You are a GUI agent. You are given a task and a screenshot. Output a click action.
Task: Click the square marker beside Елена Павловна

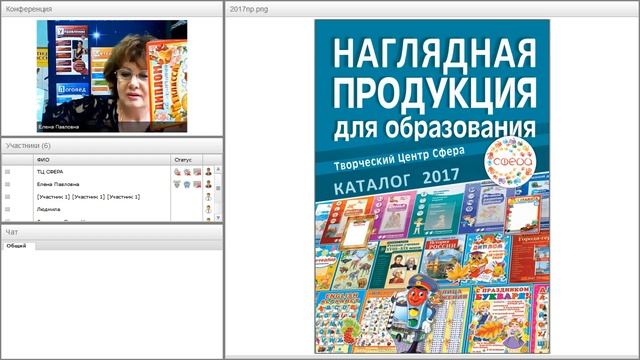pos(7,184)
